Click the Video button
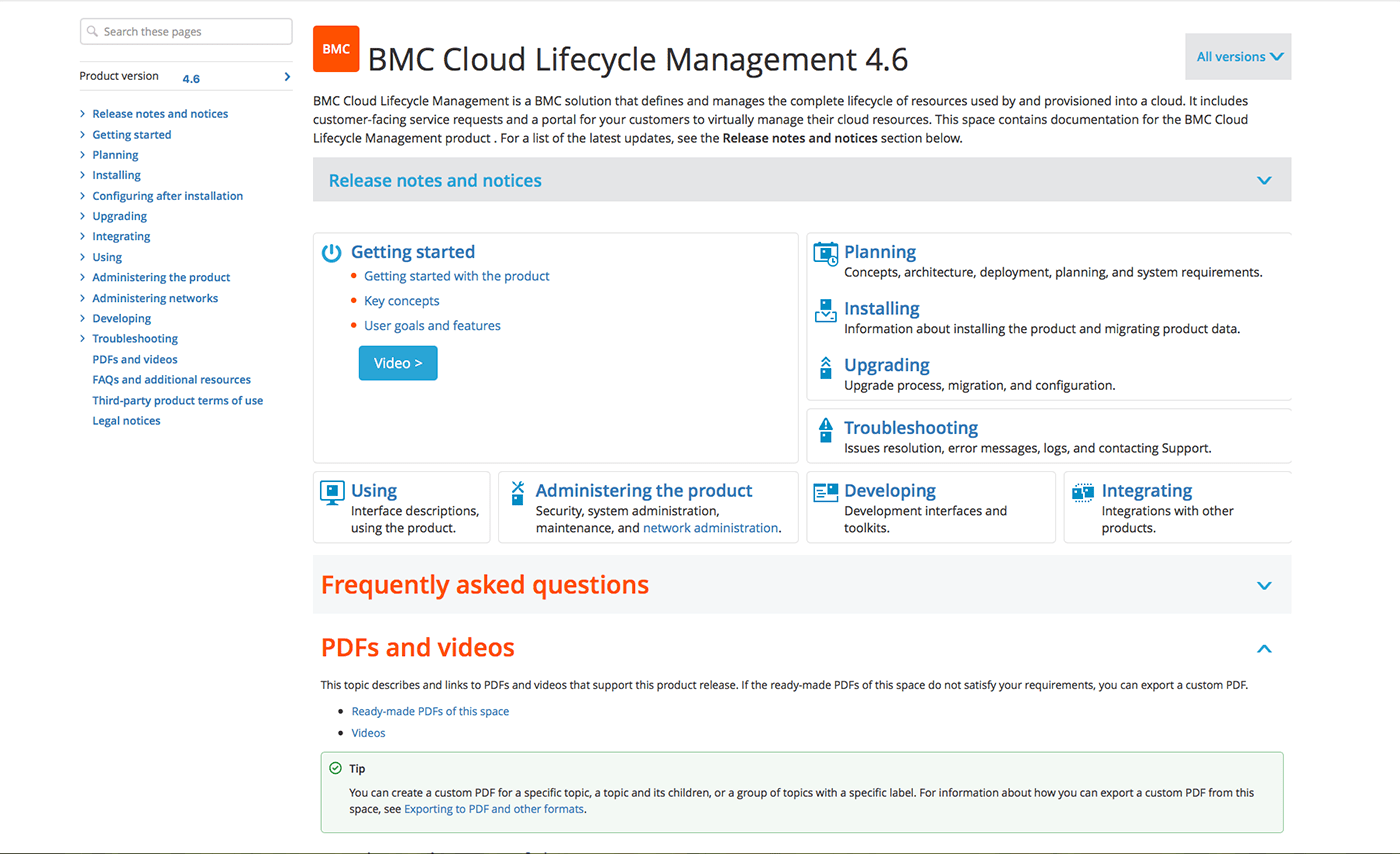Viewport: 1400px width, 854px height. tap(397, 362)
